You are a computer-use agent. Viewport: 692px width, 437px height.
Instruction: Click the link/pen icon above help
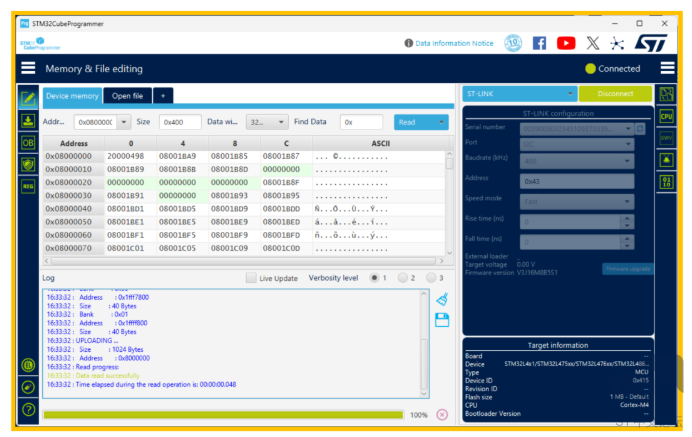click(28, 388)
